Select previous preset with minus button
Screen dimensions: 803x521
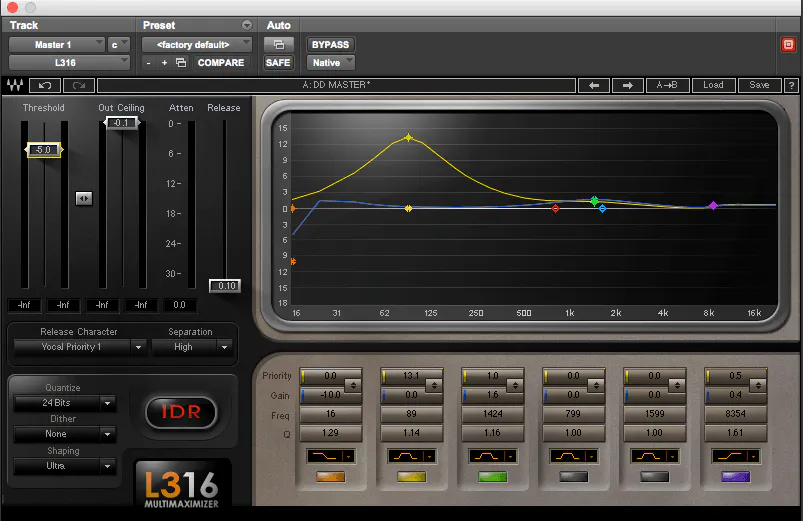point(149,63)
